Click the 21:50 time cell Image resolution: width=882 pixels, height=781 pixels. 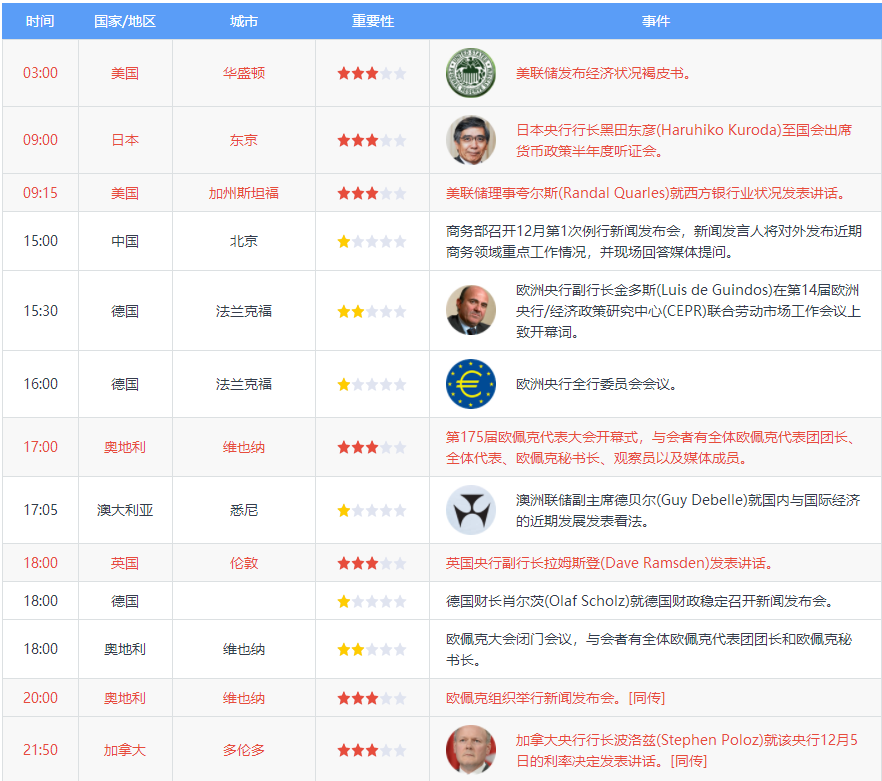tap(40, 750)
